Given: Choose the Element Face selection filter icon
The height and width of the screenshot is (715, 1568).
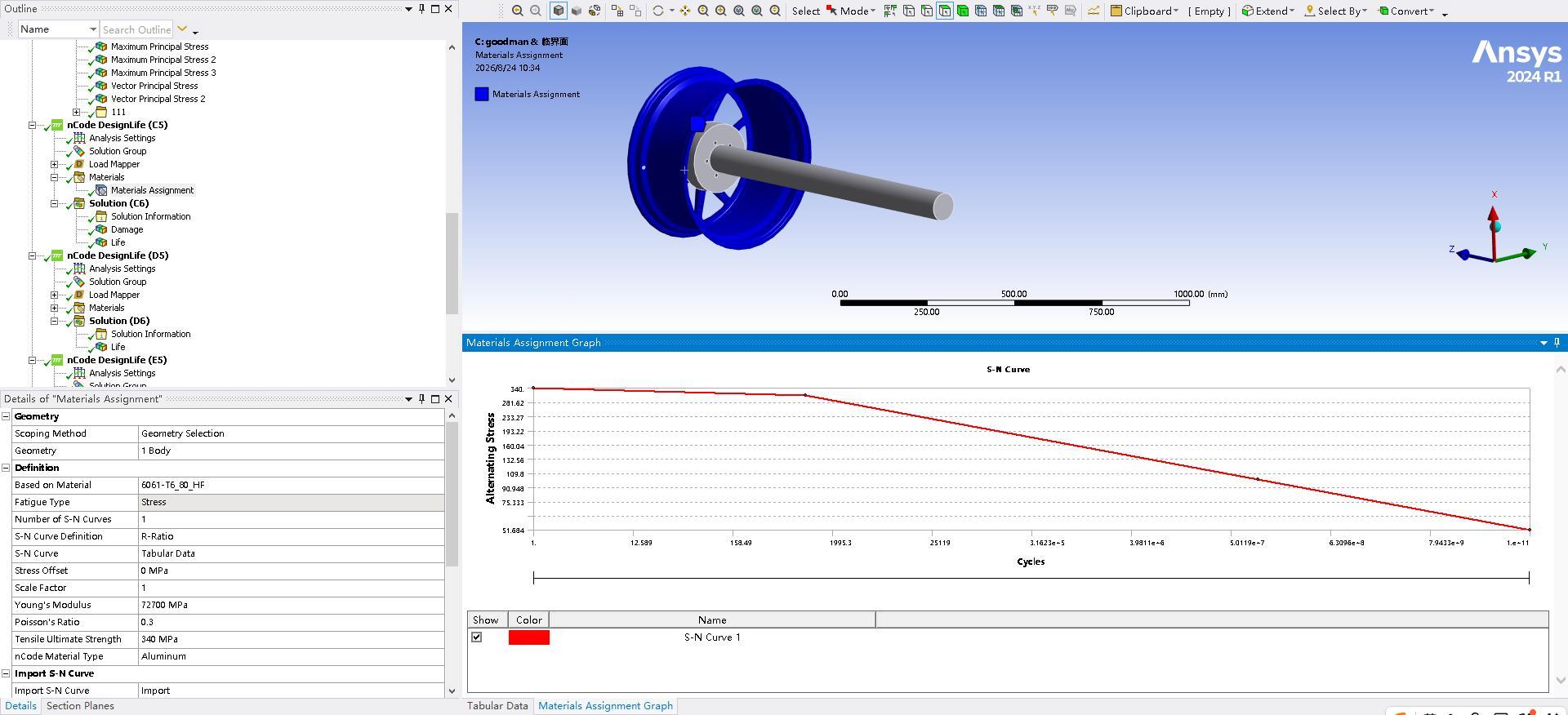Looking at the screenshot, I should 999,11.
